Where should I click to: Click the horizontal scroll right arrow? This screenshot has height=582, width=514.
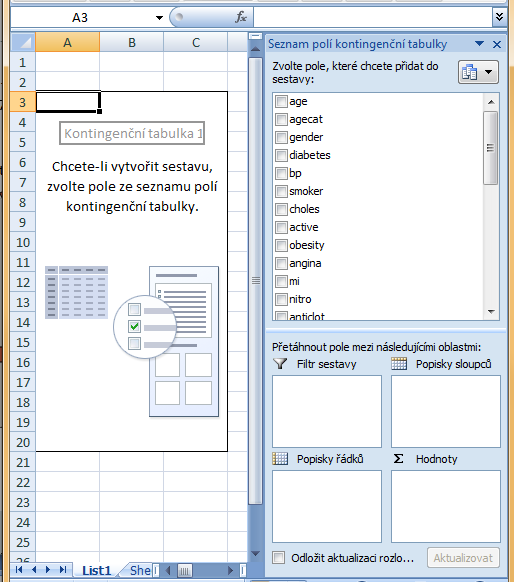pyautogui.click(x=231, y=570)
